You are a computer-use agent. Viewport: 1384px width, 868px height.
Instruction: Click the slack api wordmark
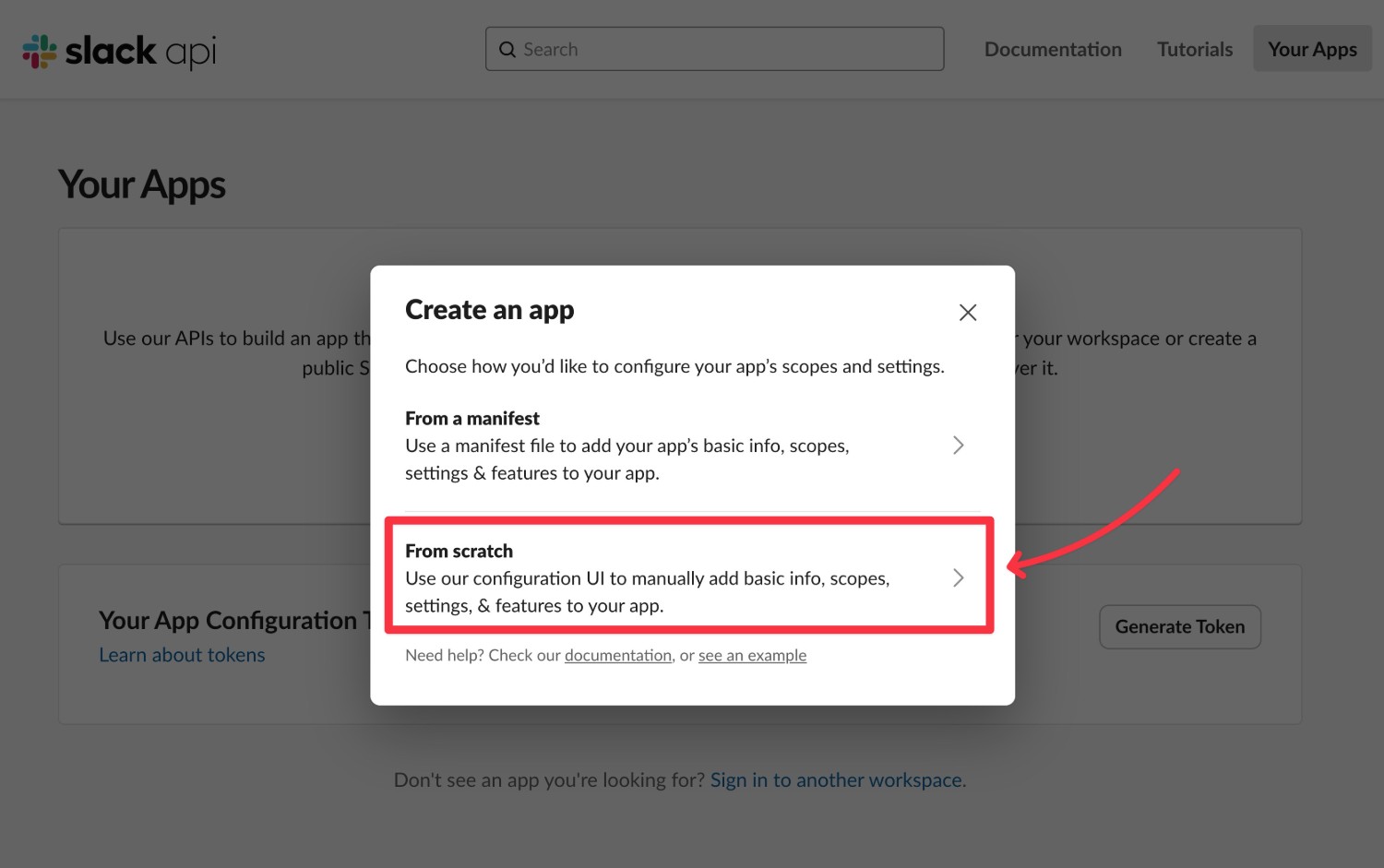click(x=140, y=52)
